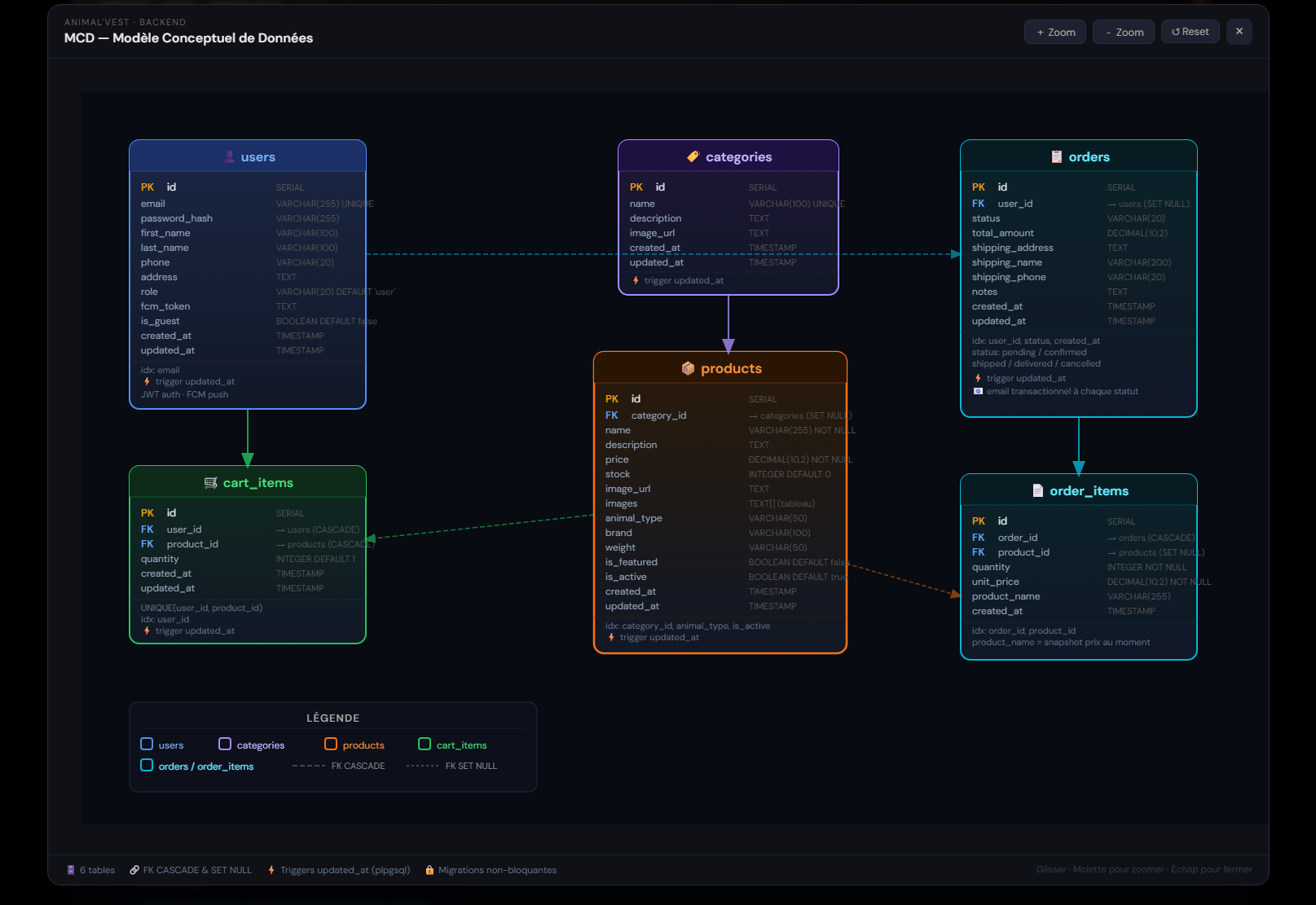The height and width of the screenshot is (905, 1316).
Task: Reset the diagram view
Action: [x=1190, y=32]
